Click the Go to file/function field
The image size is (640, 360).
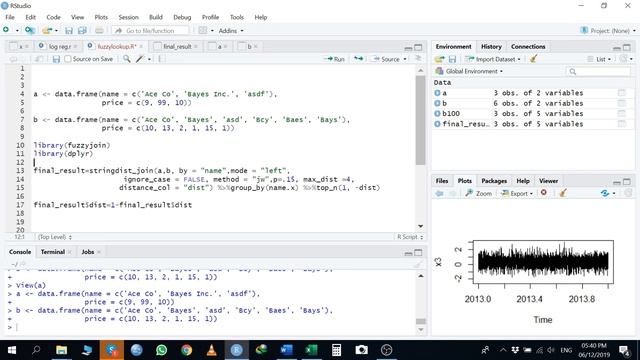[150, 31]
